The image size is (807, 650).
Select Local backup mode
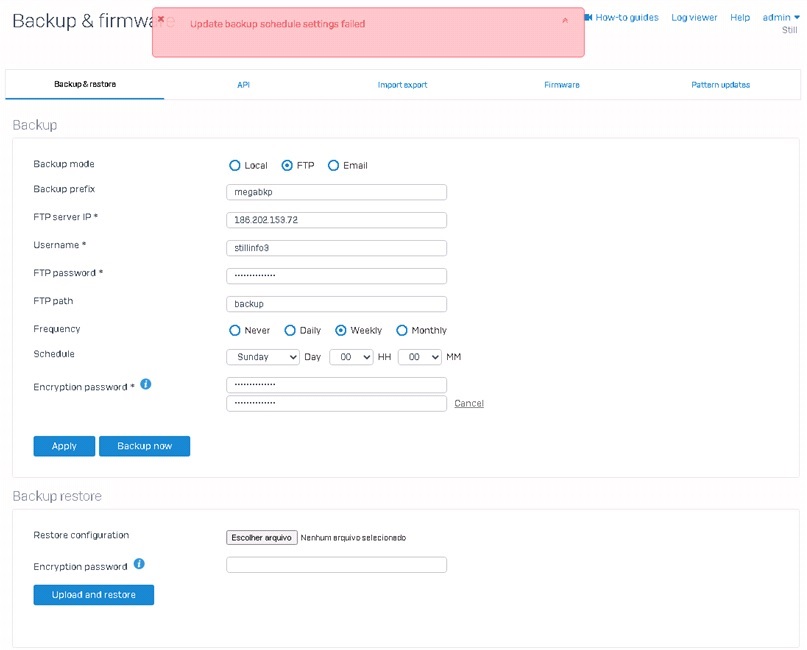(235, 165)
